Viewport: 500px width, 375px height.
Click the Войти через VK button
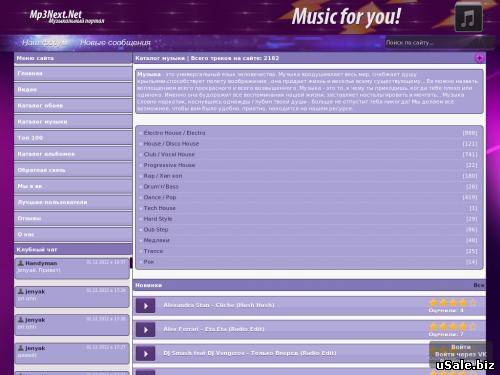[x=461, y=354]
